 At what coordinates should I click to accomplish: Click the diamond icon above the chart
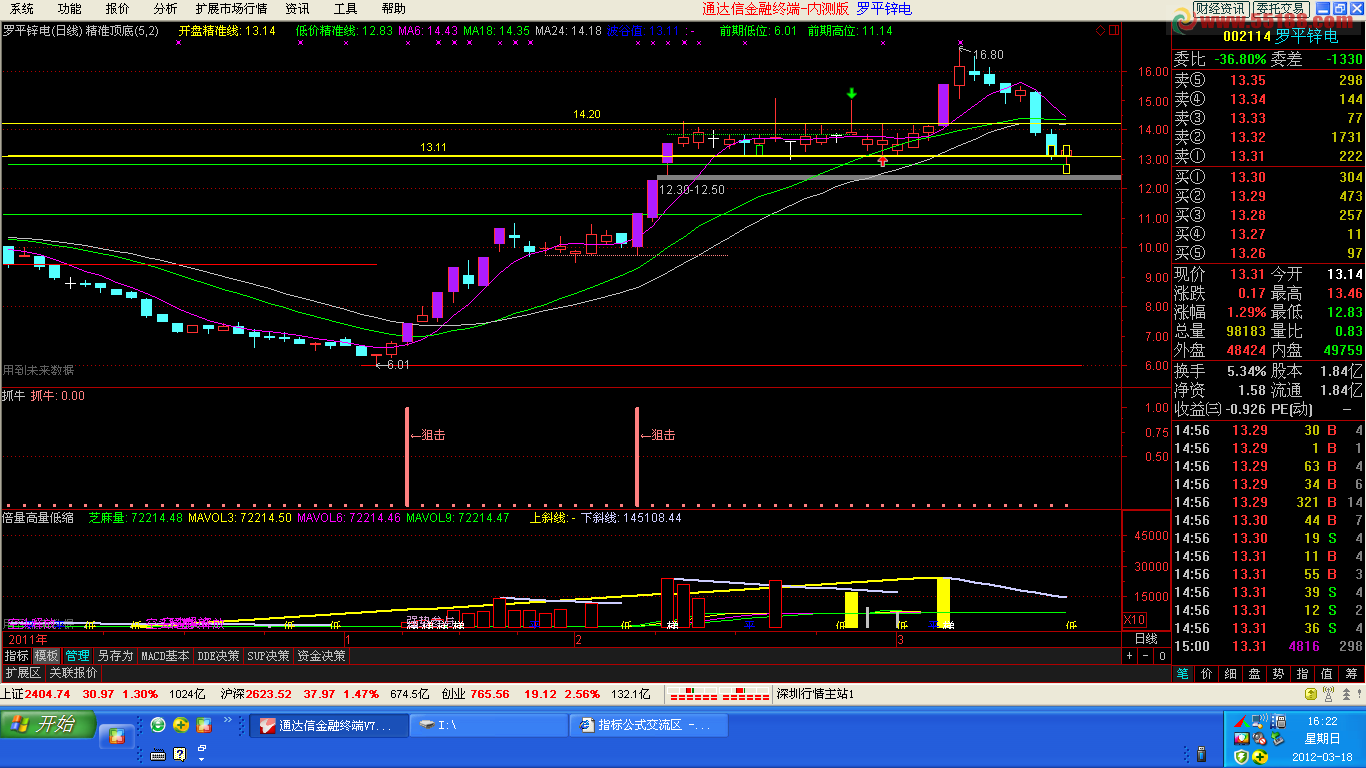point(1101,30)
